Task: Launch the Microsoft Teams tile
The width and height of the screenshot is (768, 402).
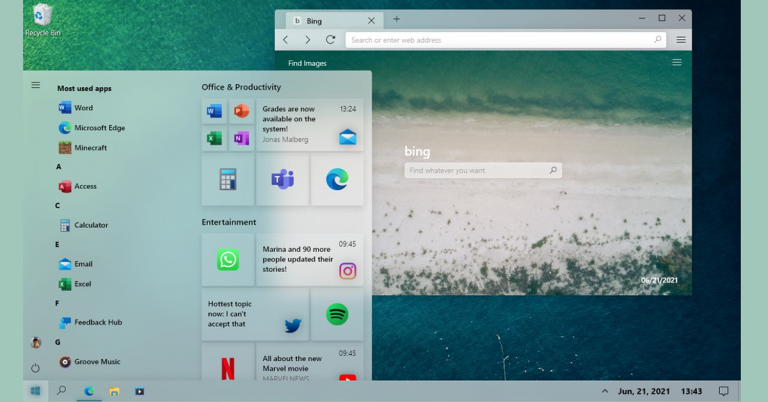Action: tap(283, 179)
